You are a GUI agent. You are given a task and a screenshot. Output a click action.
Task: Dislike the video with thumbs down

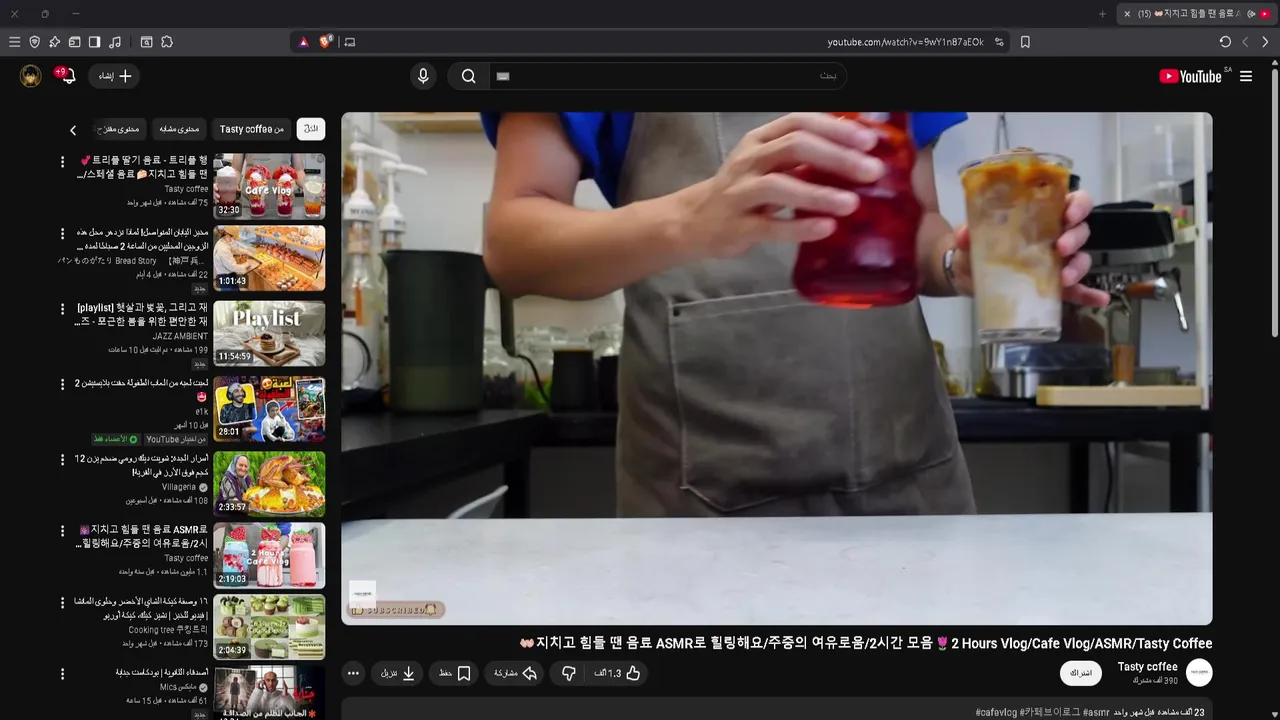(568, 673)
